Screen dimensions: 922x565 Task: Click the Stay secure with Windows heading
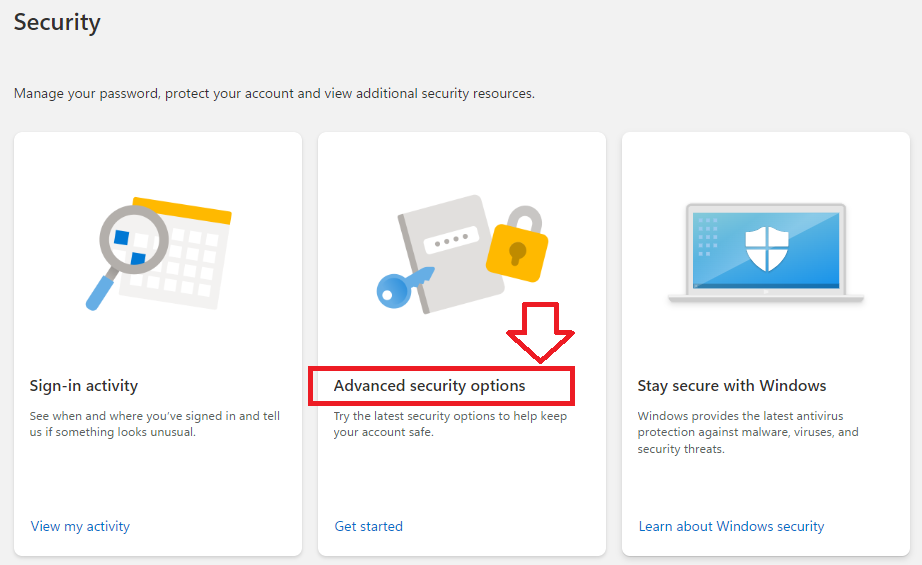[x=732, y=386]
